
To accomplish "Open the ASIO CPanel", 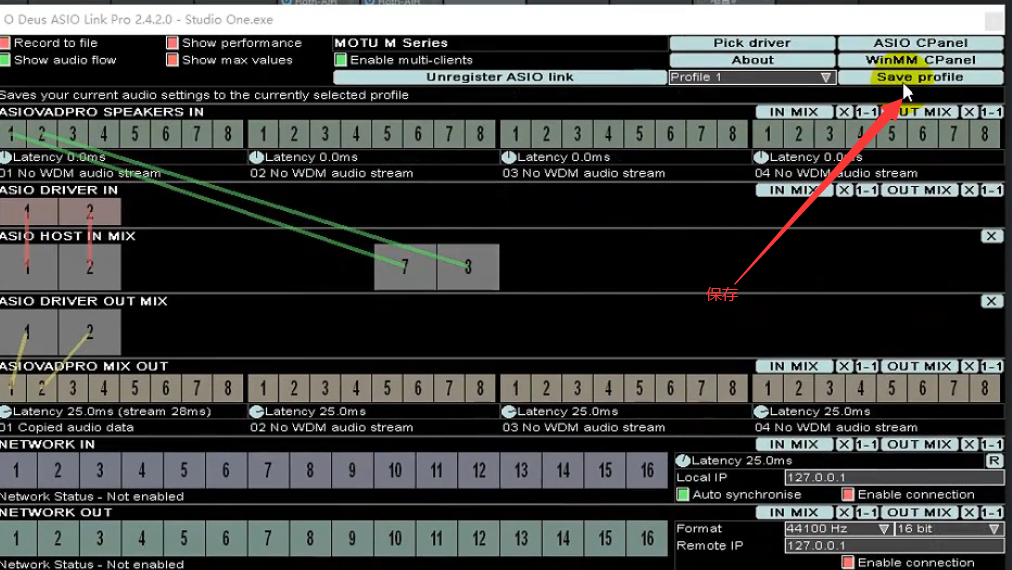I will click(x=920, y=43).
